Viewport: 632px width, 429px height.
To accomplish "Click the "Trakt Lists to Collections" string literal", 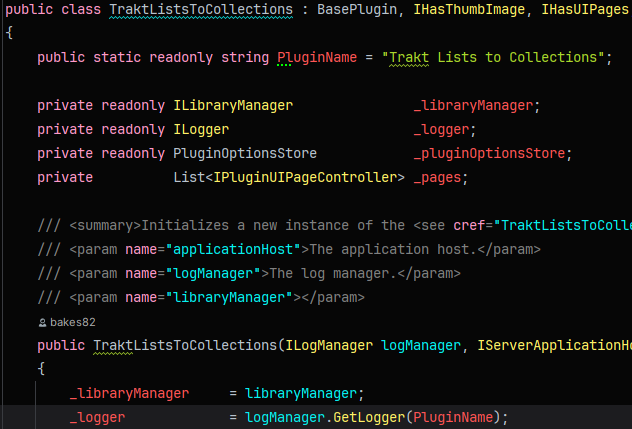I will pos(493,57).
